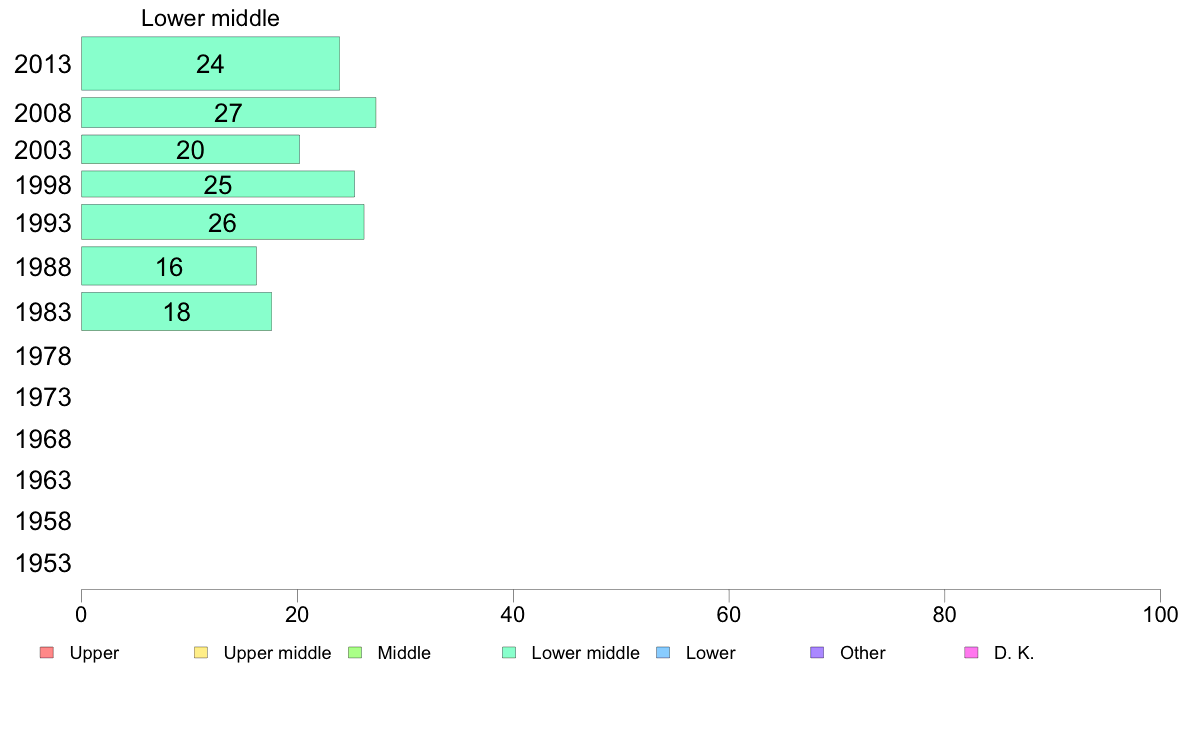Image resolution: width=1188 pixels, height=736 pixels.
Task: Select the purple Other legend swatch
Action: [x=817, y=653]
